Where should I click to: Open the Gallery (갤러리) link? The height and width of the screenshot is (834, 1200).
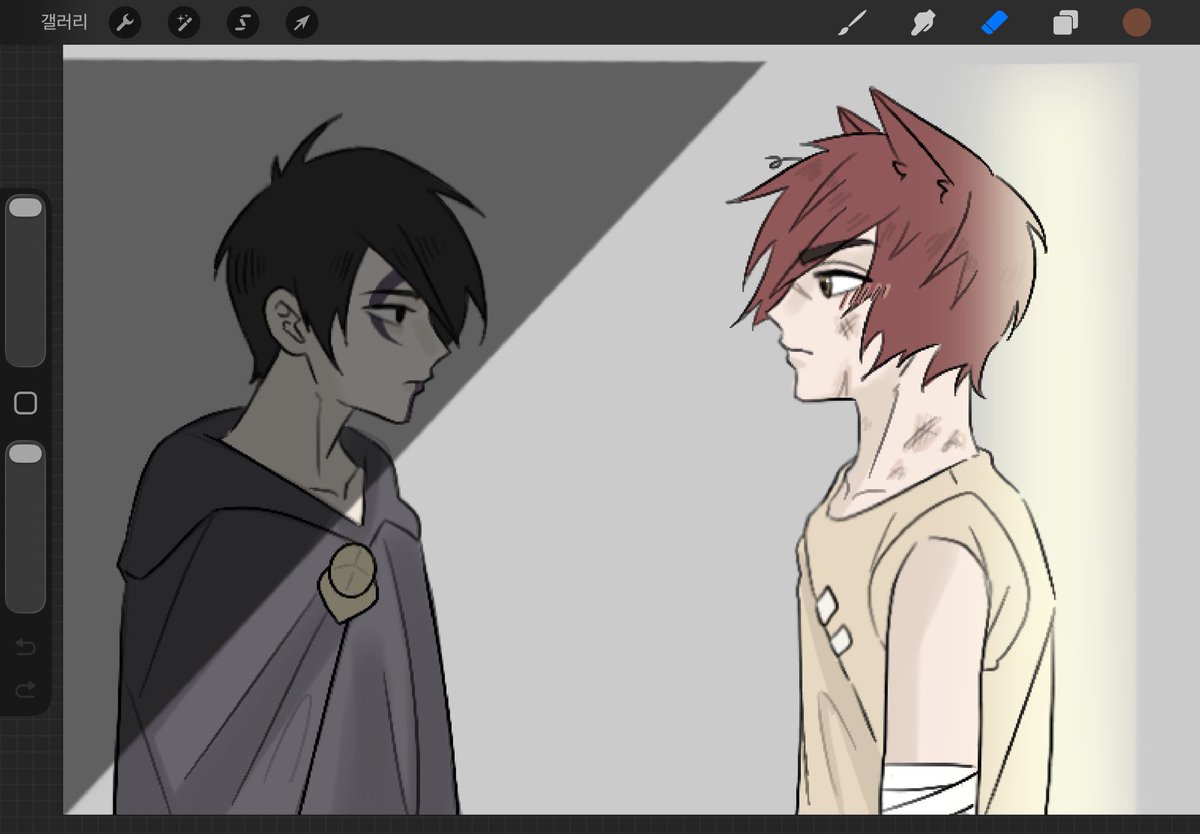click(64, 22)
